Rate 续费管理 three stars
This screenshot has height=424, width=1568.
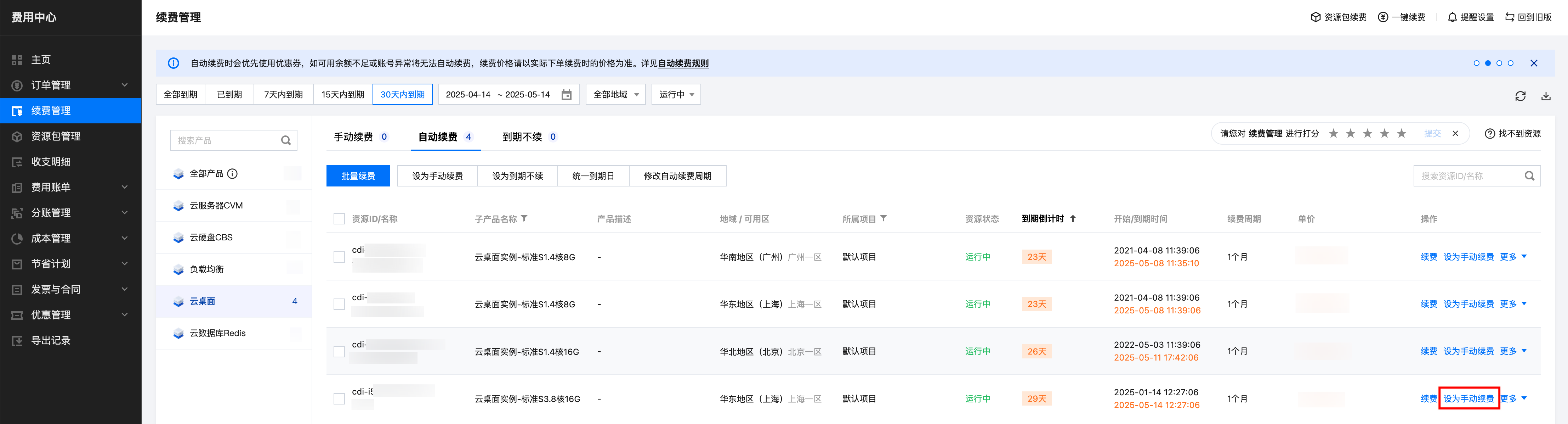[x=1368, y=133]
